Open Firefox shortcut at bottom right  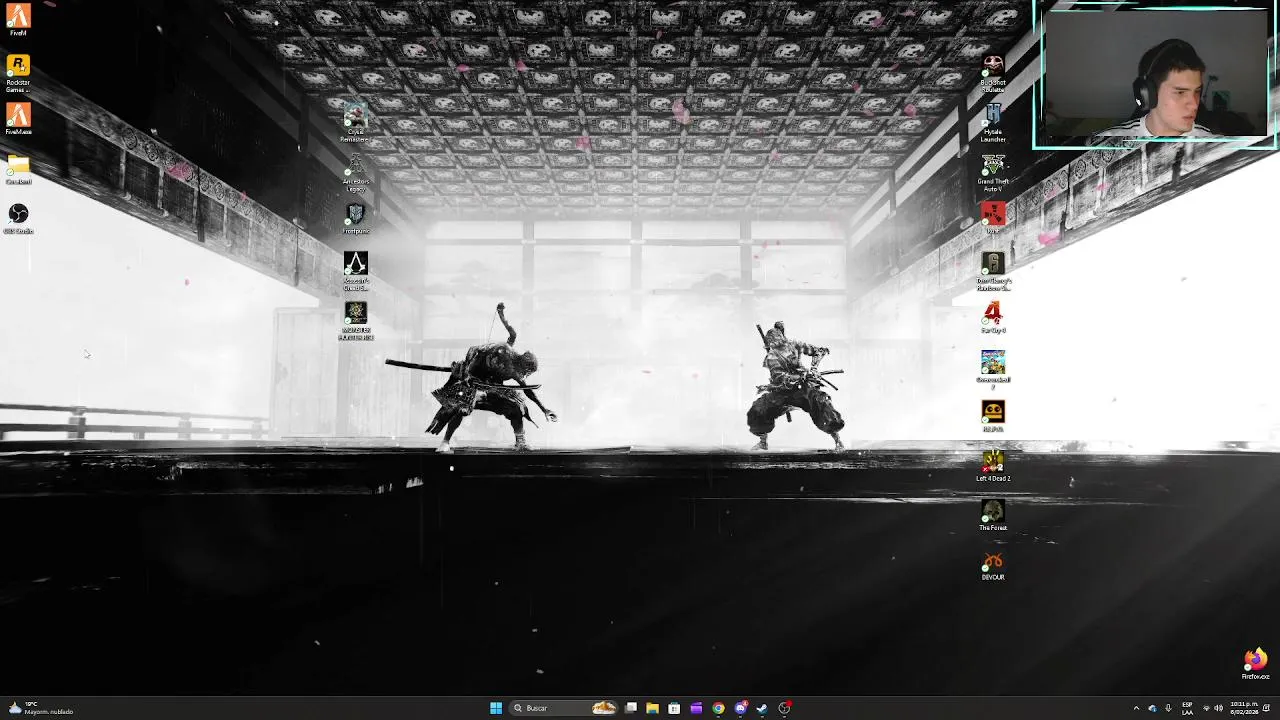pos(1255,664)
